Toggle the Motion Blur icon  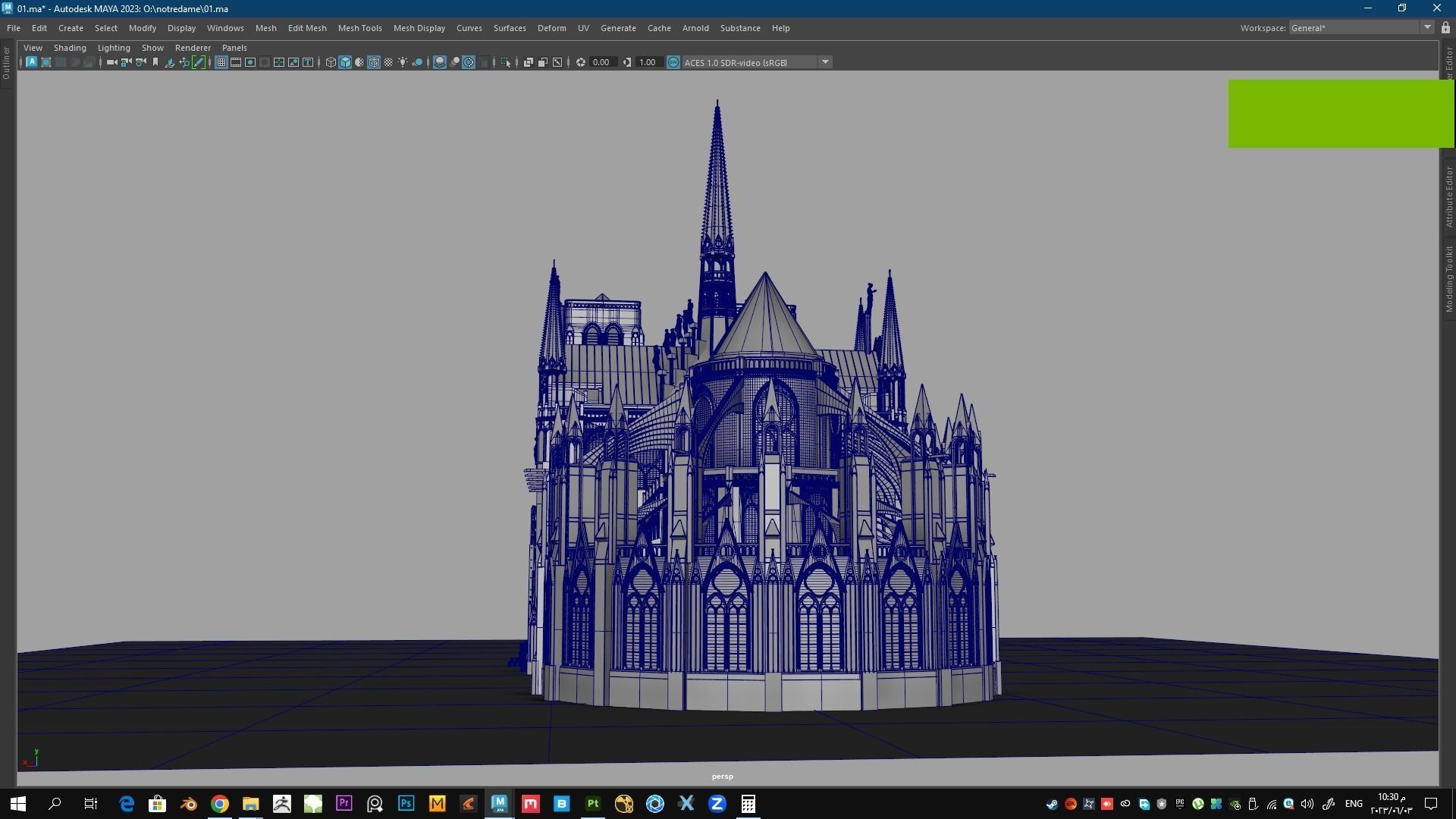click(x=454, y=62)
